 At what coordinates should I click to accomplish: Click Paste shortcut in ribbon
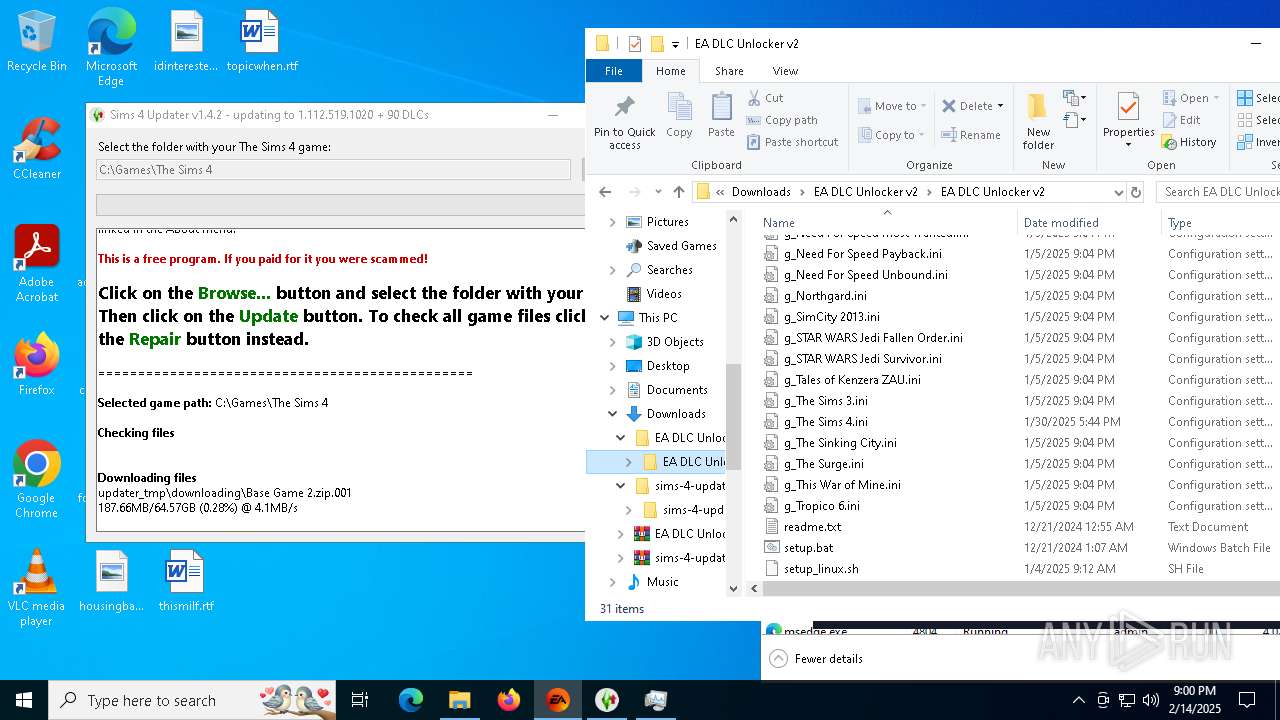click(x=793, y=142)
